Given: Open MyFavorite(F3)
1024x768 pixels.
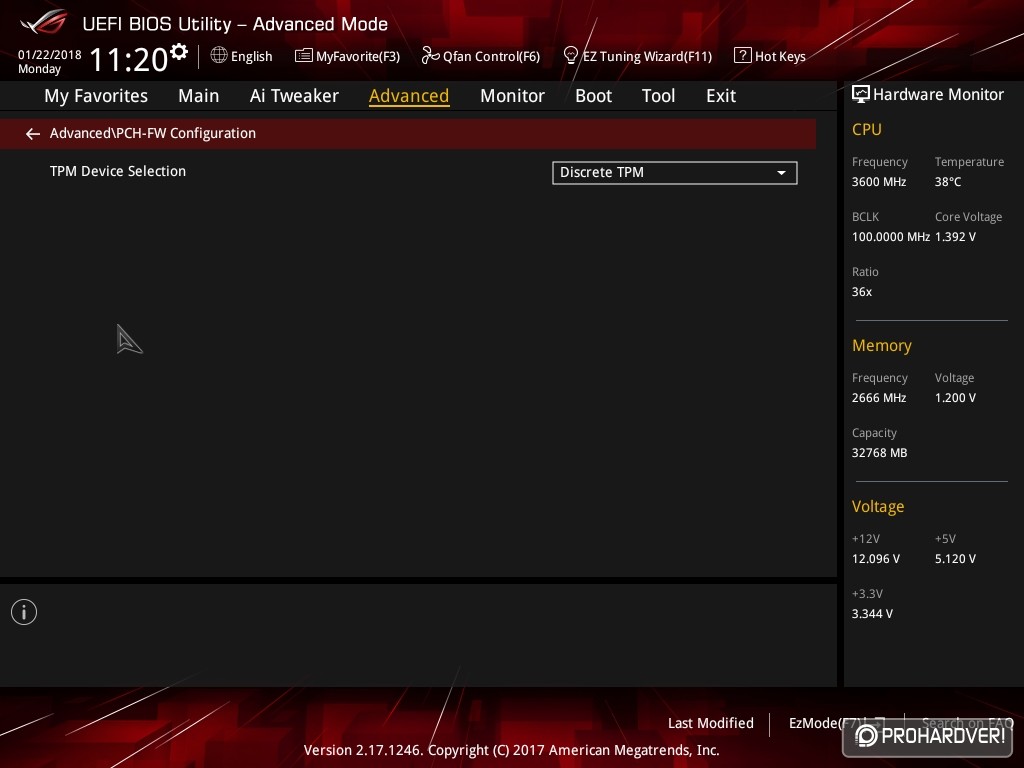Looking at the screenshot, I should click(x=358, y=57).
